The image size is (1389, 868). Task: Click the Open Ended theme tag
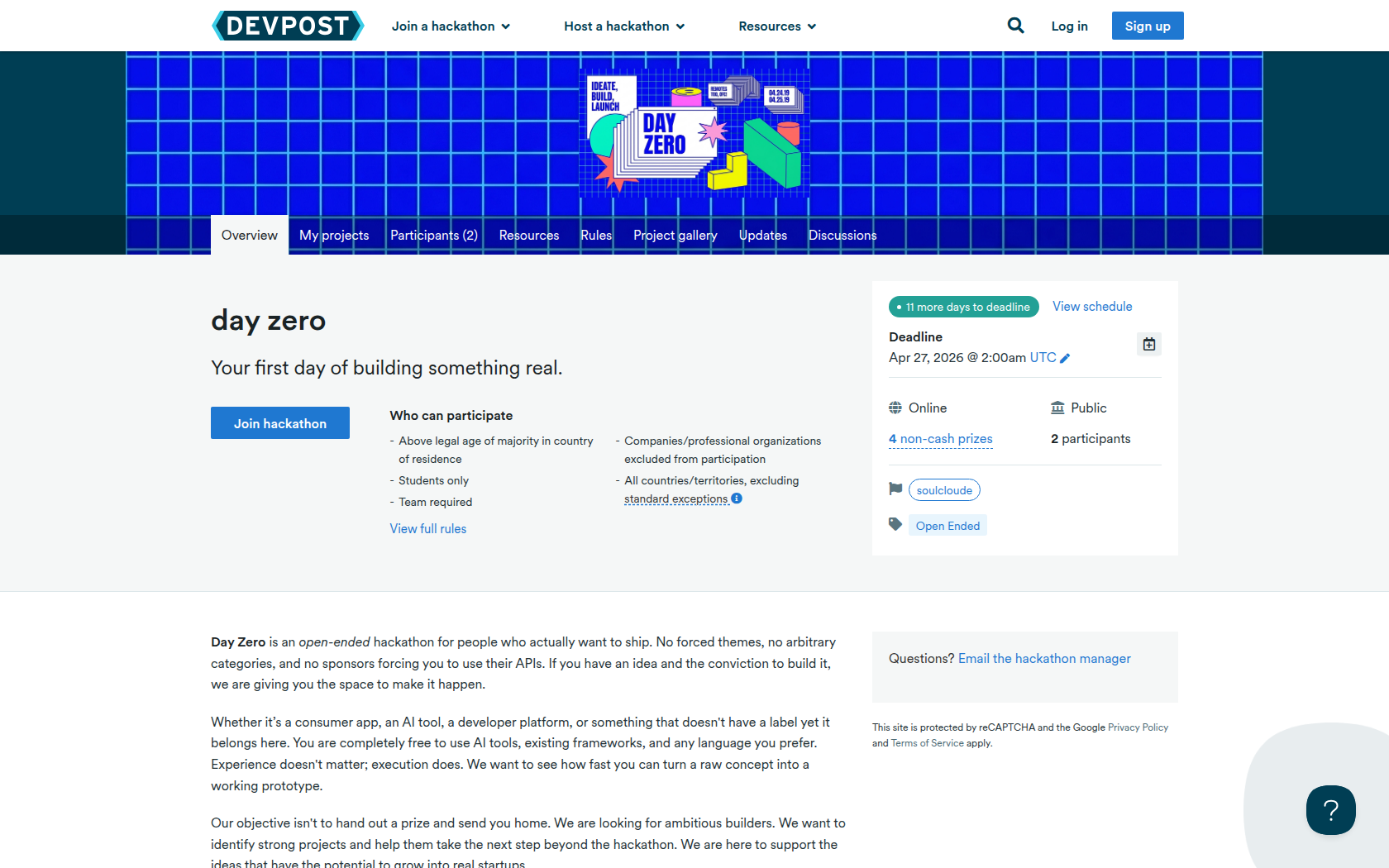tap(947, 526)
